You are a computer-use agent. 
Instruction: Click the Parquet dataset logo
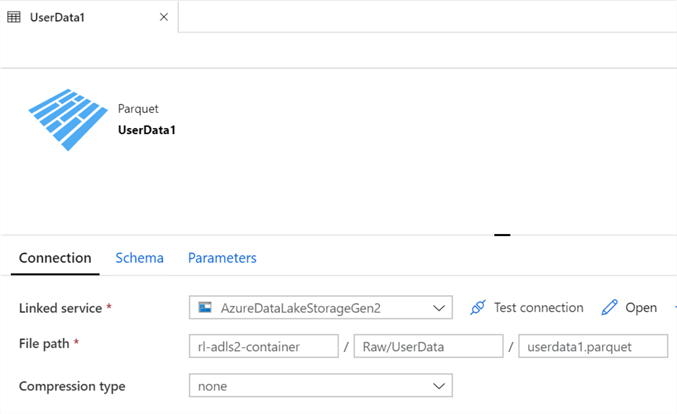[67, 118]
